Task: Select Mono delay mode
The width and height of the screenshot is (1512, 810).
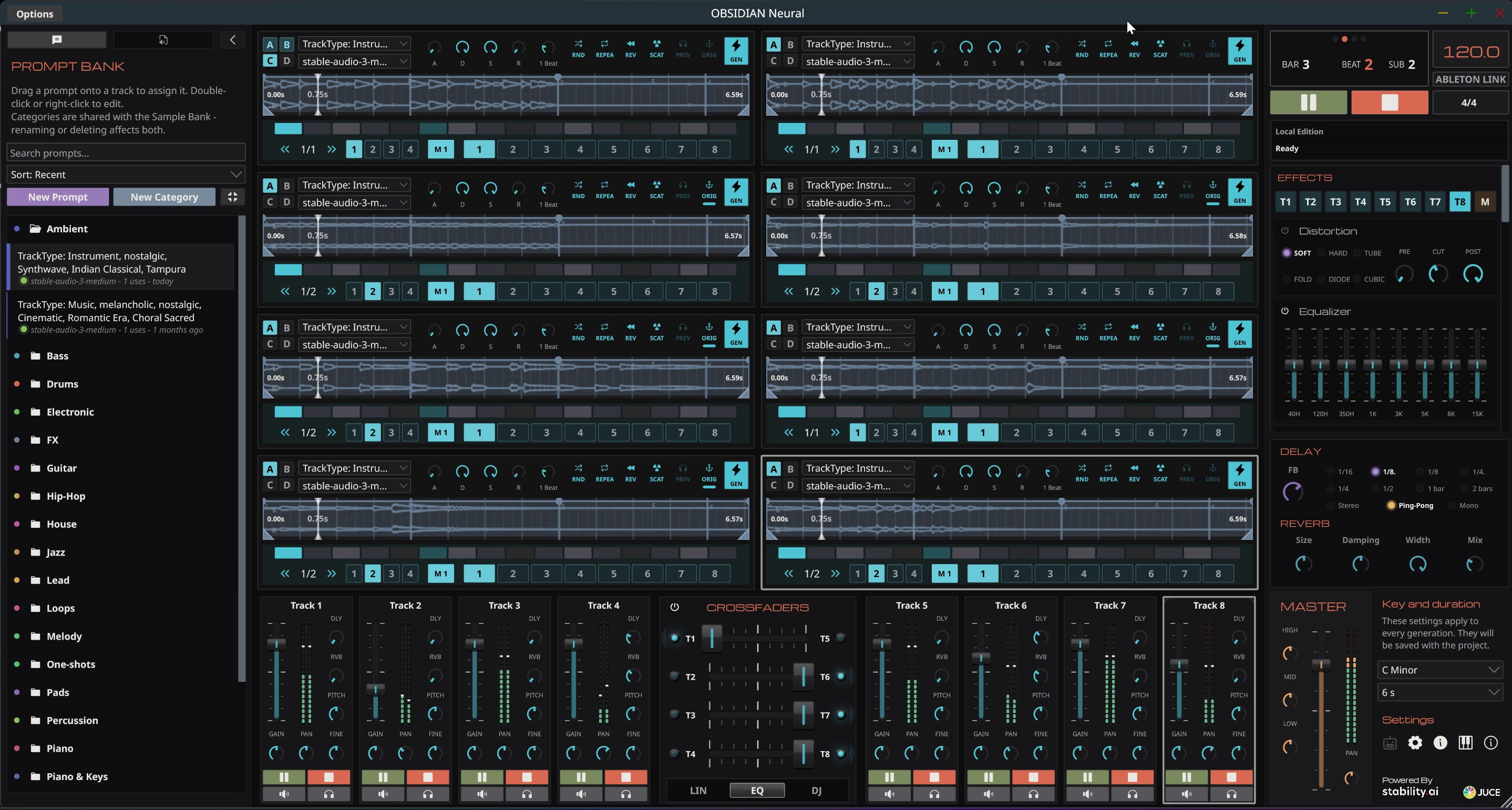Action: click(x=1463, y=505)
